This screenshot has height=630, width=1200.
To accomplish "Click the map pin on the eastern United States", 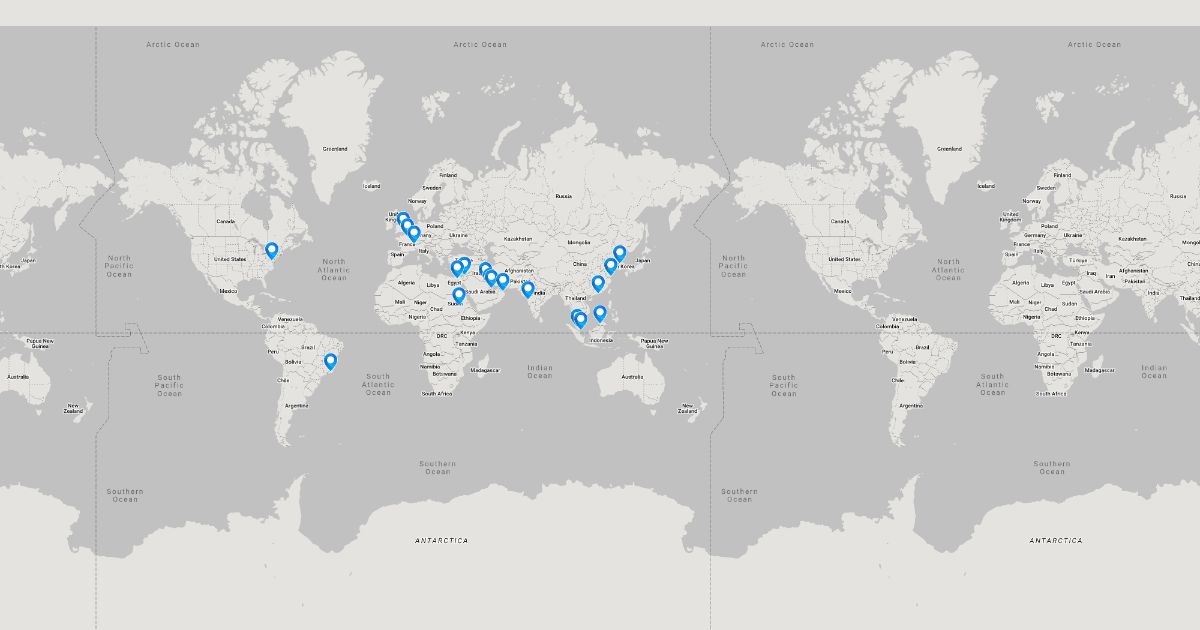I will [x=271, y=249].
